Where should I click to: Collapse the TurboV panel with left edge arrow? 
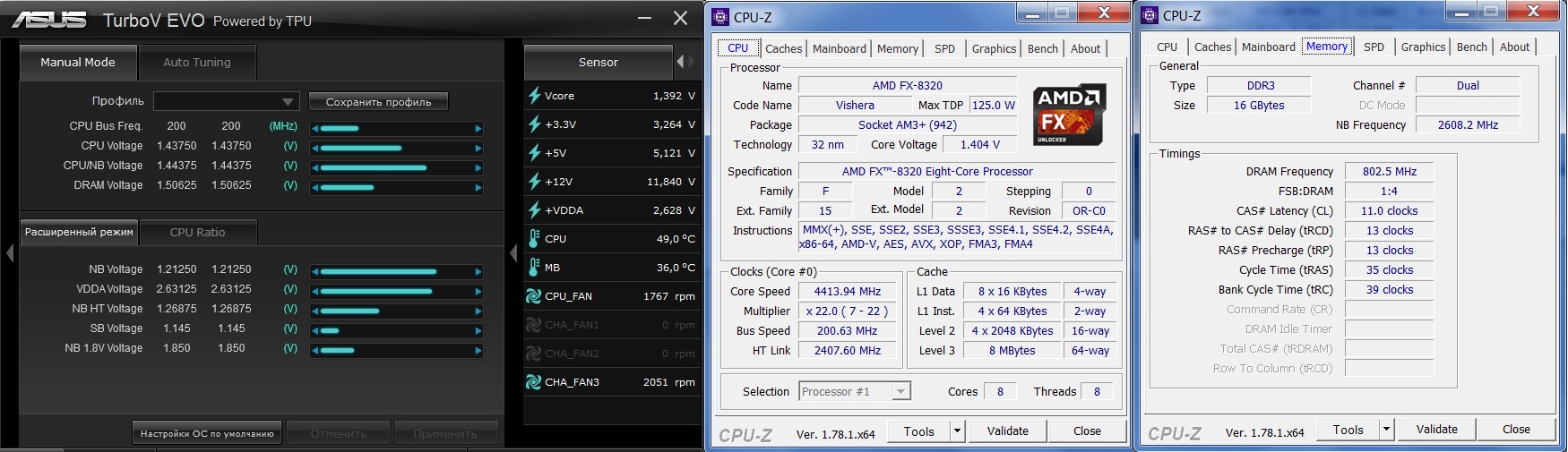tap(10, 253)
